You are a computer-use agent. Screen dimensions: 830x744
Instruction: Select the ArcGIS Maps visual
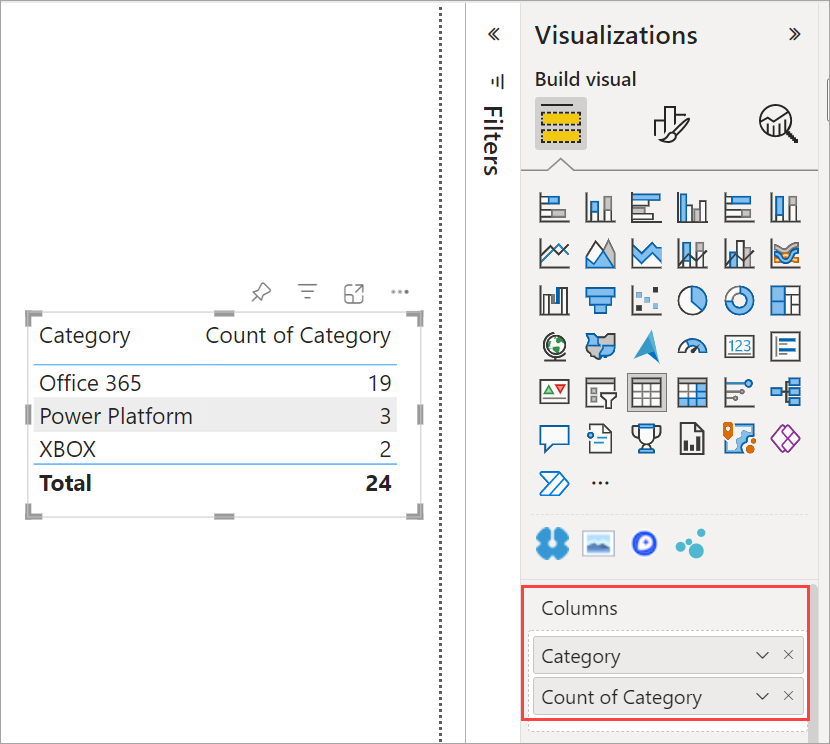click(x=739, y=439)
